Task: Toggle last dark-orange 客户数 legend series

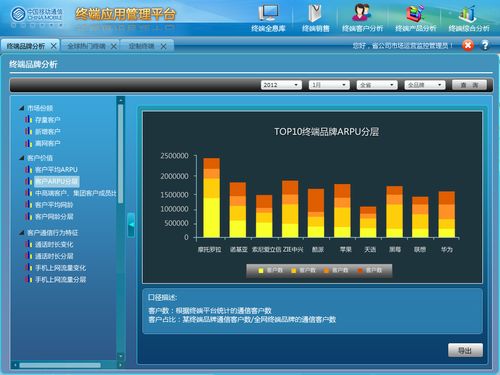Action: pyautogui.click(x=370, y=270)
